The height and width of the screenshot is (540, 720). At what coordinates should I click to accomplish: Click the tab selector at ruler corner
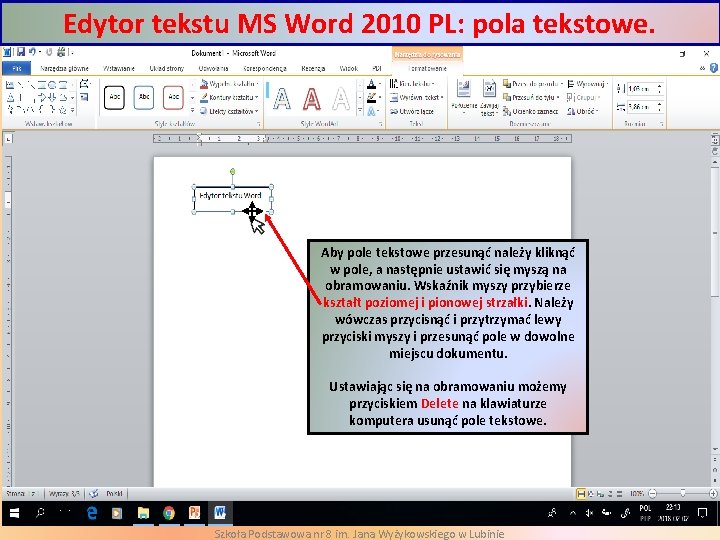point(8,138)
